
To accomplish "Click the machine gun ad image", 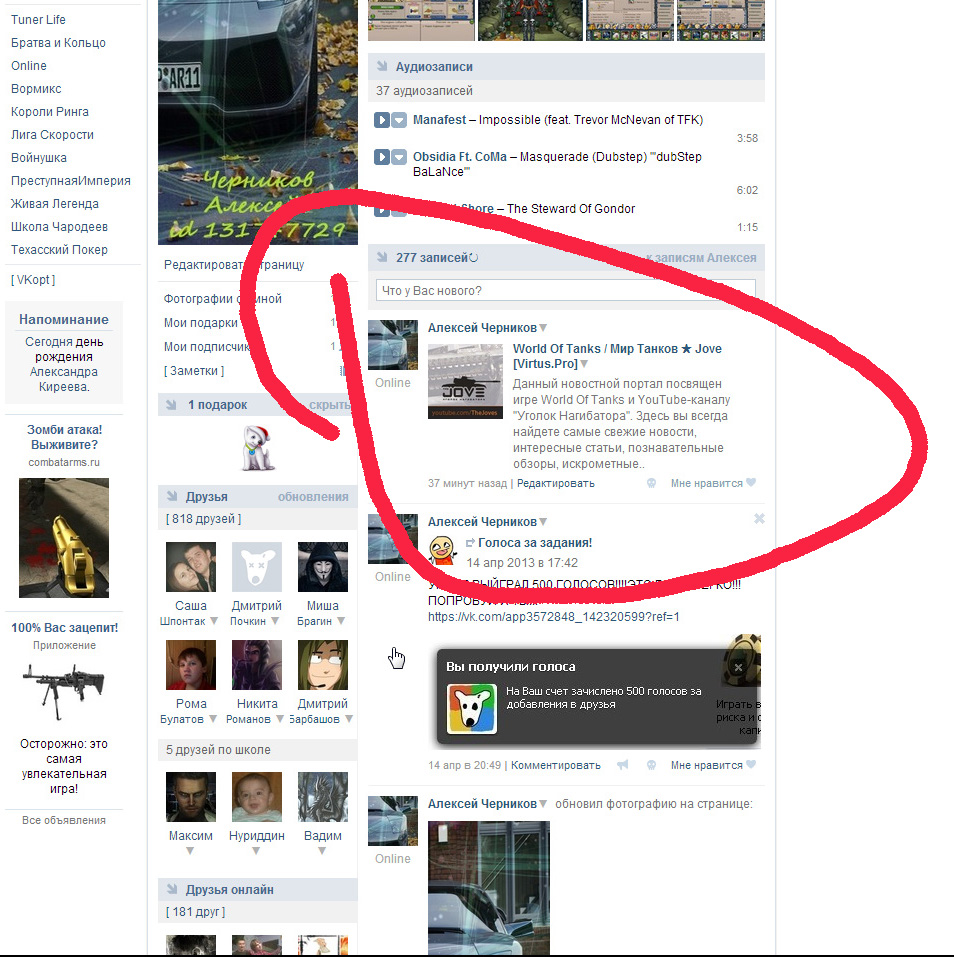I will click(64, 692).
